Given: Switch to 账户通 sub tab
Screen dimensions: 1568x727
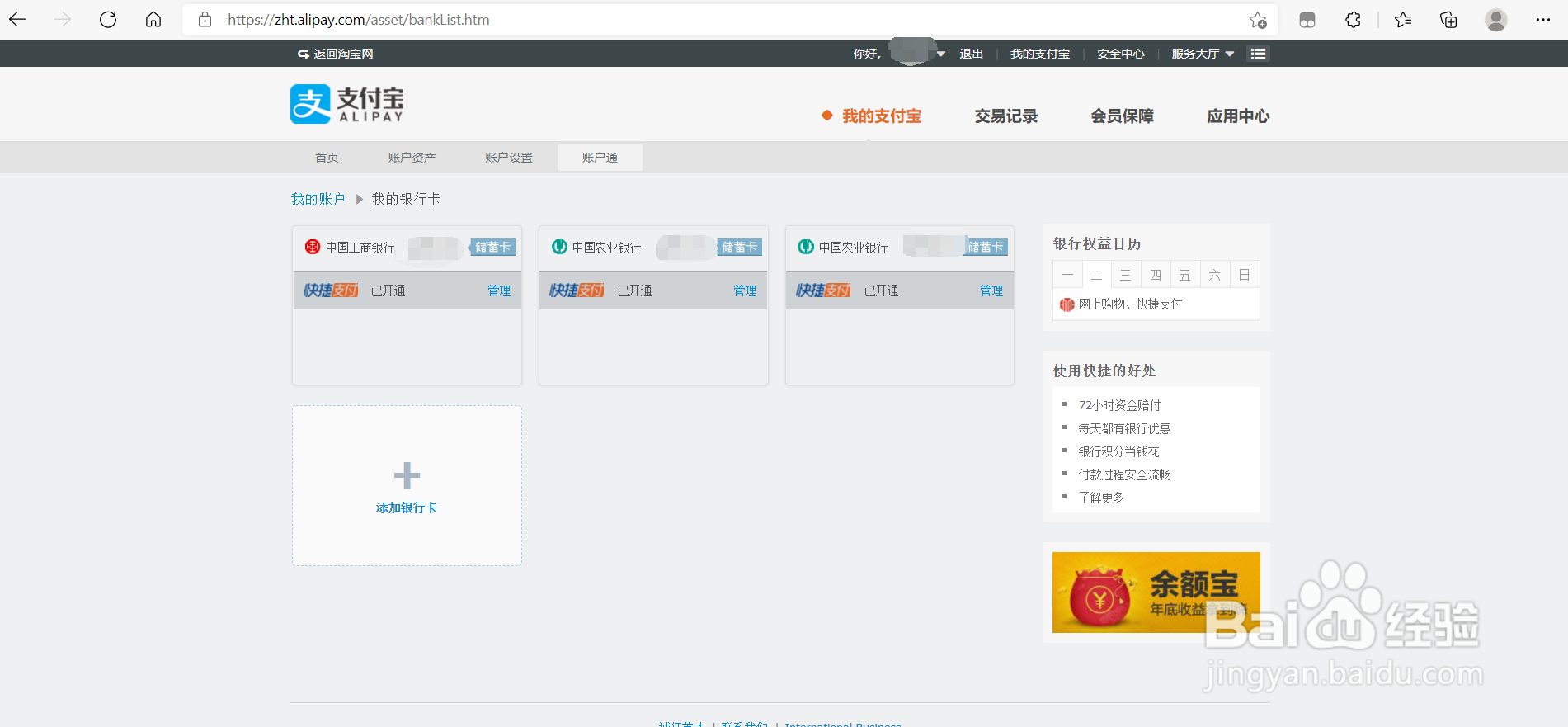Looking at the screenshot, I should tap(600, 158).
